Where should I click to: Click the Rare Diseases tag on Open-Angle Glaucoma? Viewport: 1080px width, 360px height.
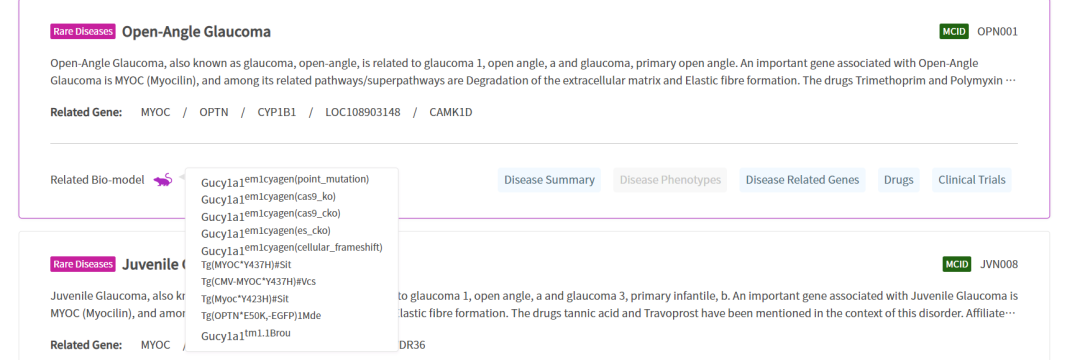tap(83, 32)
